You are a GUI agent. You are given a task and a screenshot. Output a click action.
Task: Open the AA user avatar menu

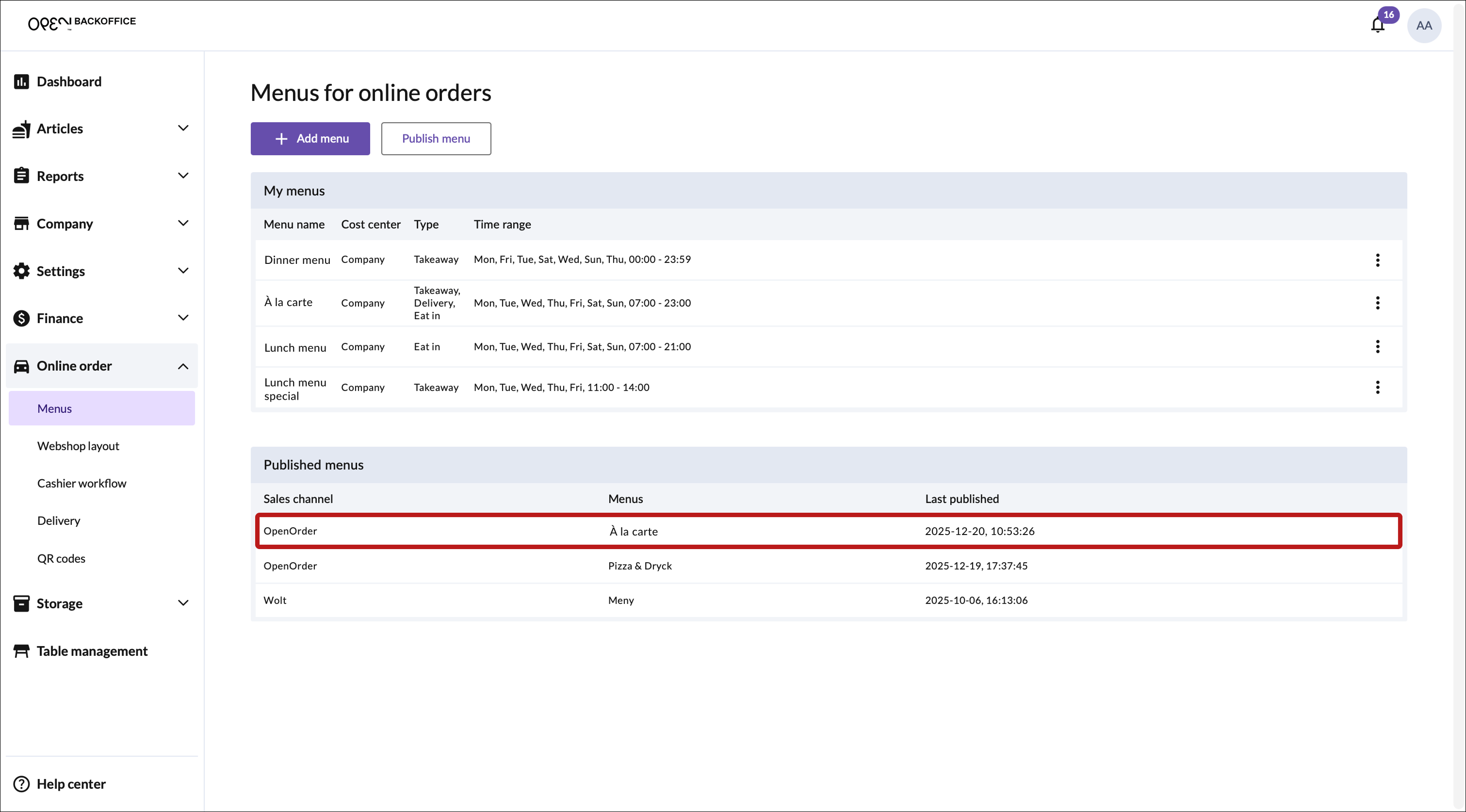click(1423, 26)
